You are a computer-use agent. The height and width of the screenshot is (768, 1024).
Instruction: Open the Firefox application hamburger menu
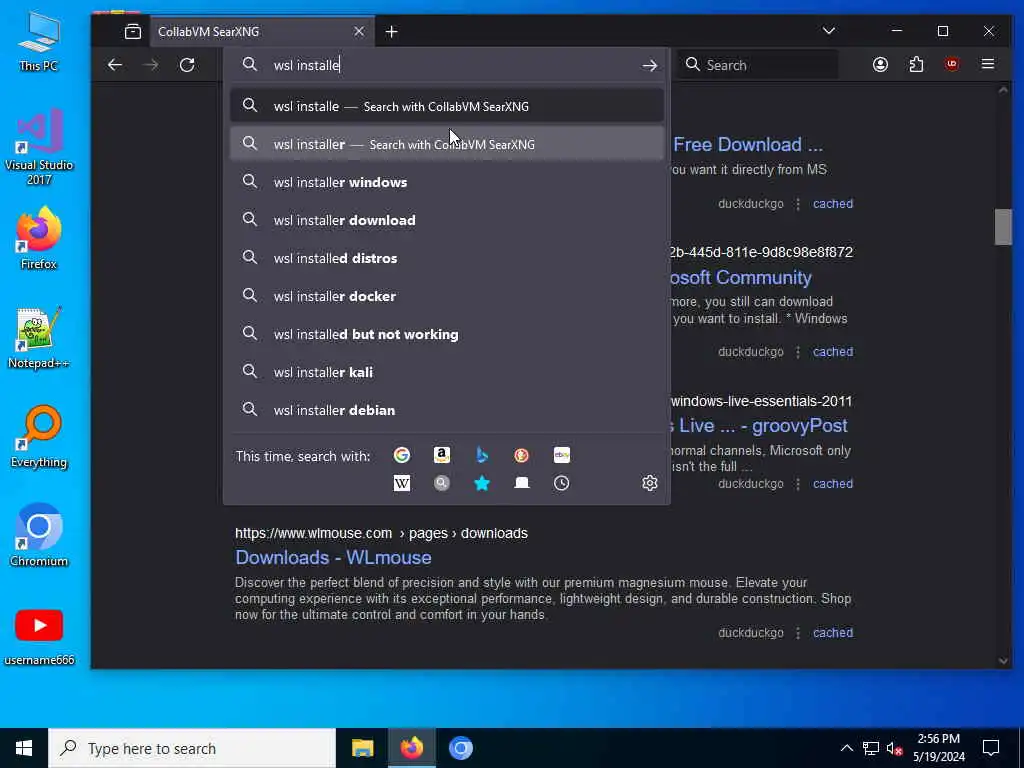click(x=988, y=65)
